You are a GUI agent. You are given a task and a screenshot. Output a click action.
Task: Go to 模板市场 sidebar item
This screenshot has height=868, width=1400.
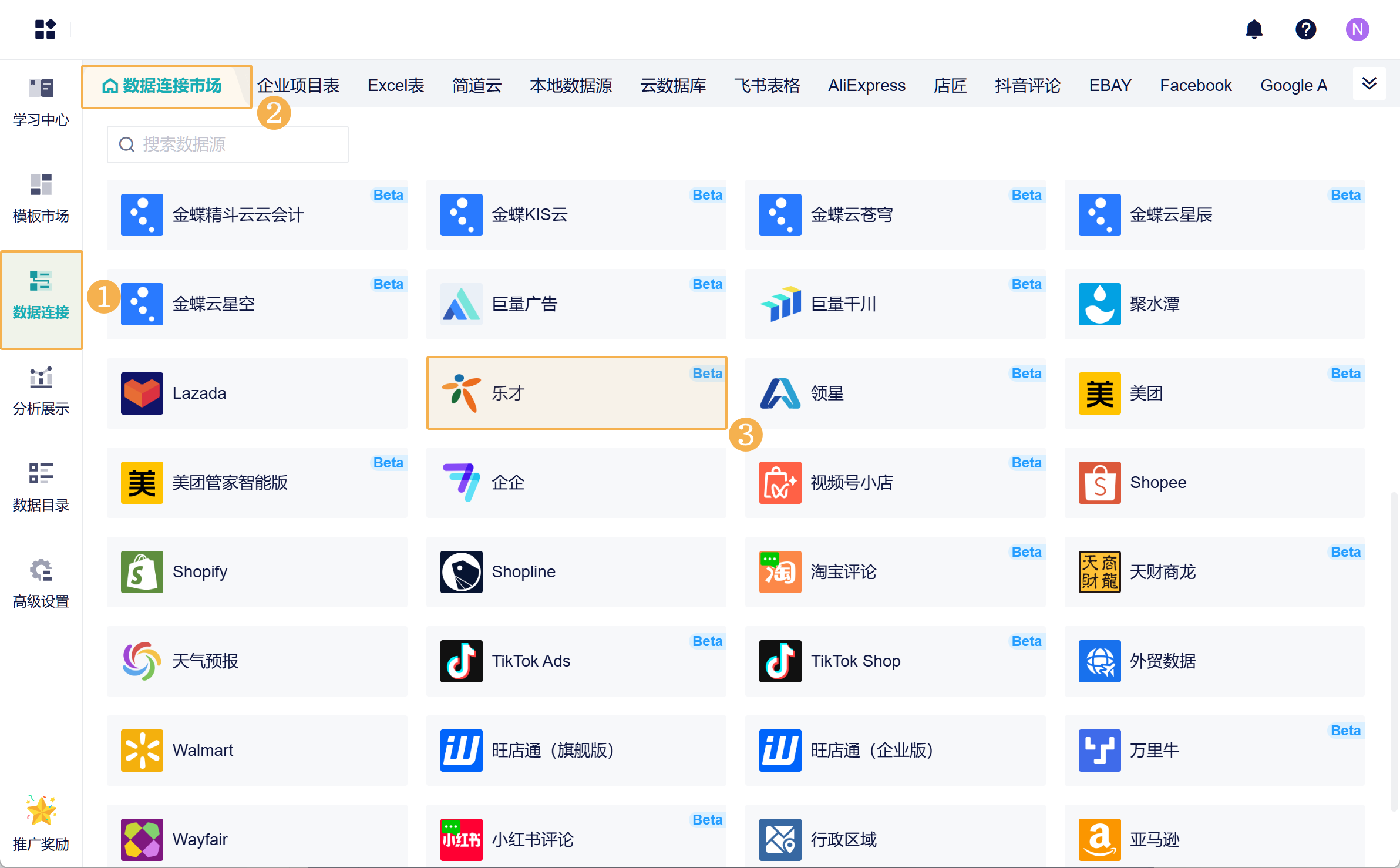pyautogui.click(x=41, y=199)
